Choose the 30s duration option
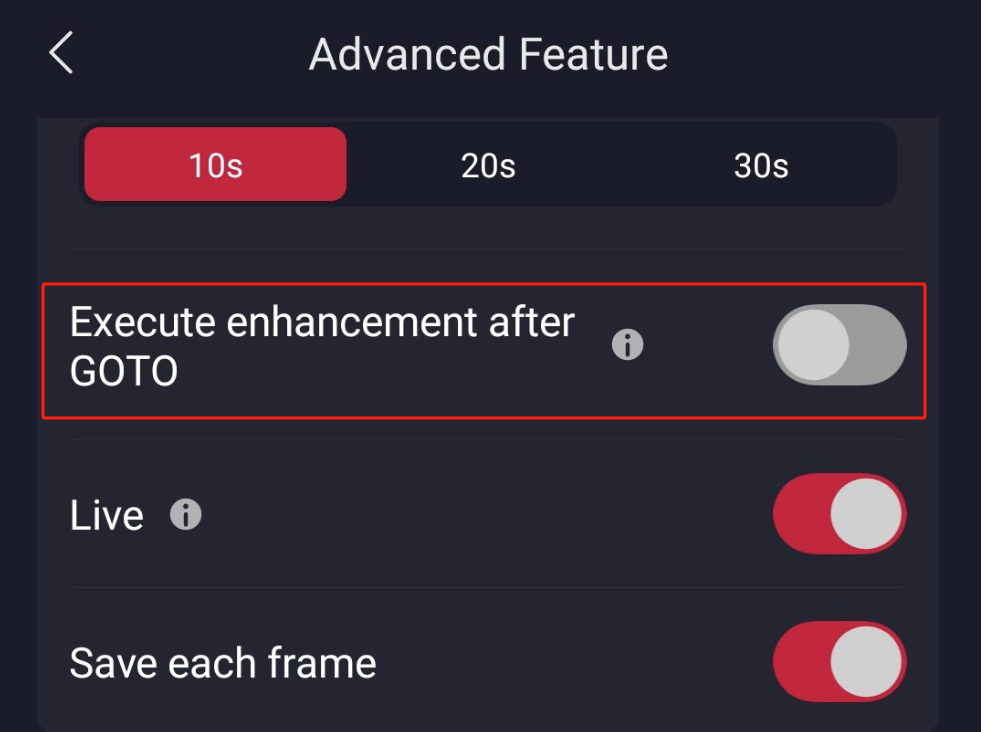1003x732 pixels. [x=760, y=165]
